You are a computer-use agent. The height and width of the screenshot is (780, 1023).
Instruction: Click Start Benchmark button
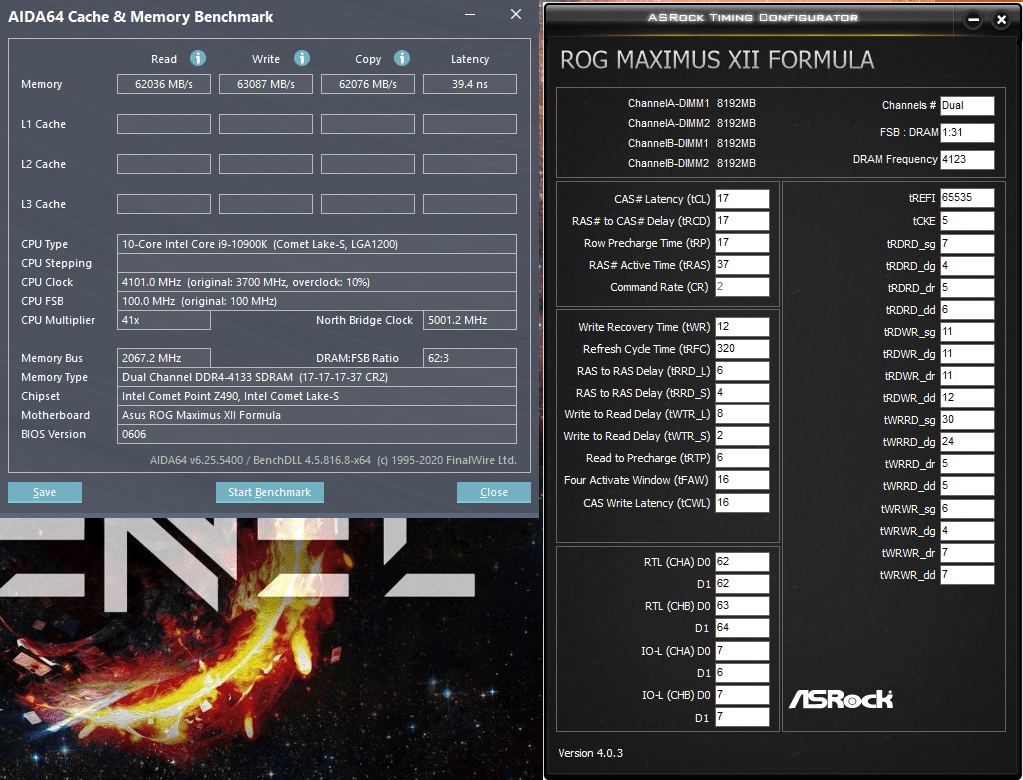click(269, 492)
